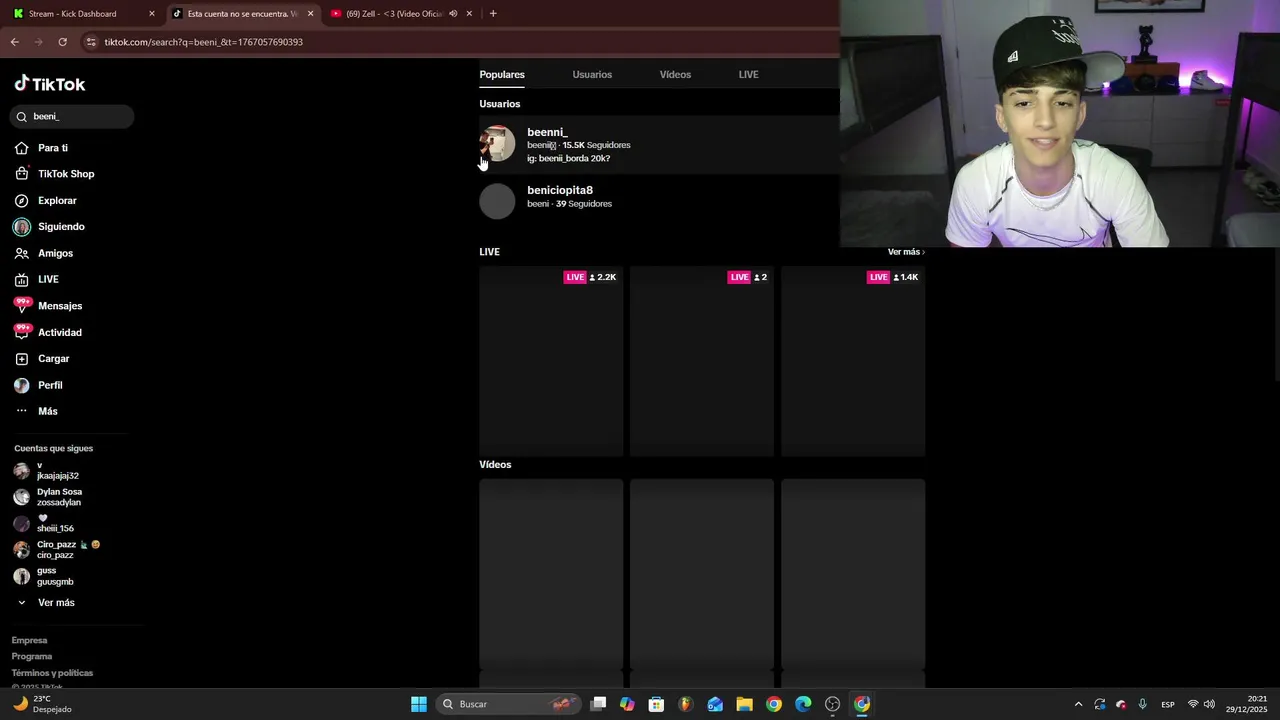Switch to the Populares tab

502,75
